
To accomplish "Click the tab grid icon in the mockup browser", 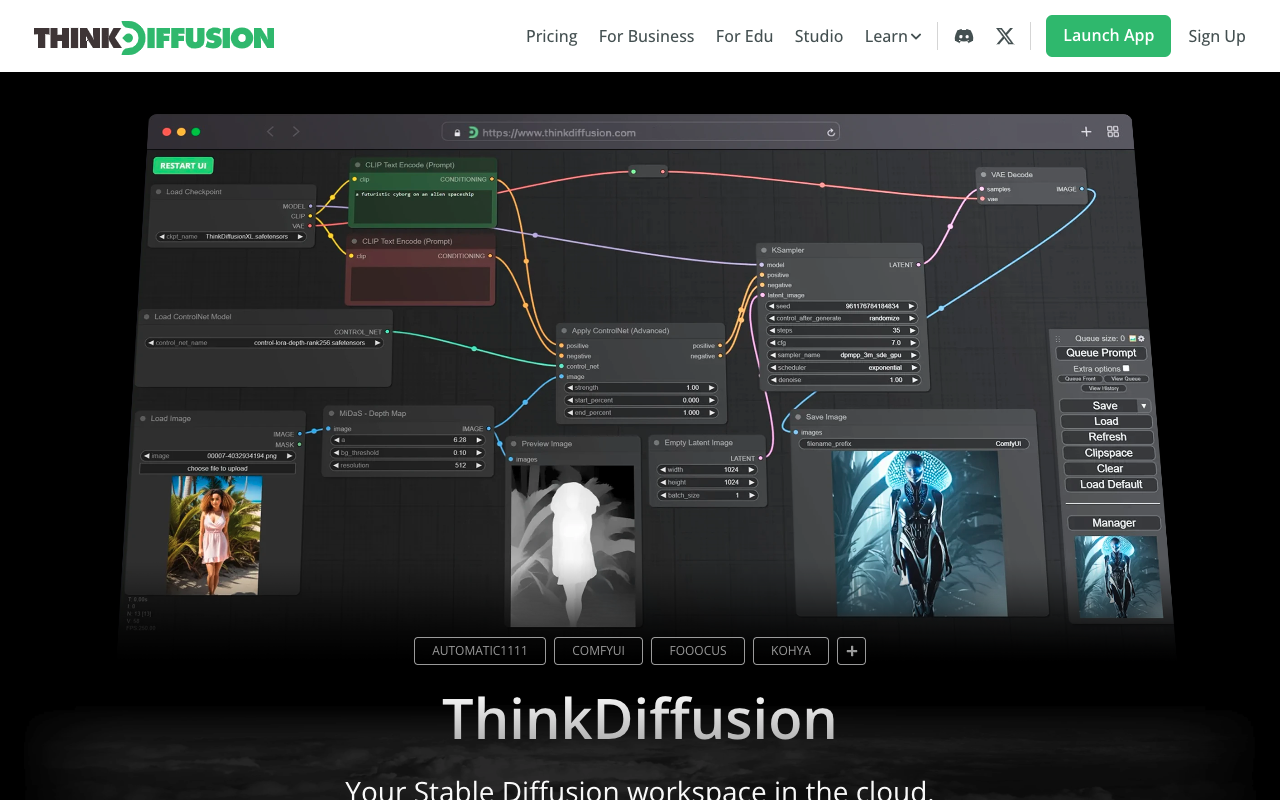I will click(x=1113, y=131).
